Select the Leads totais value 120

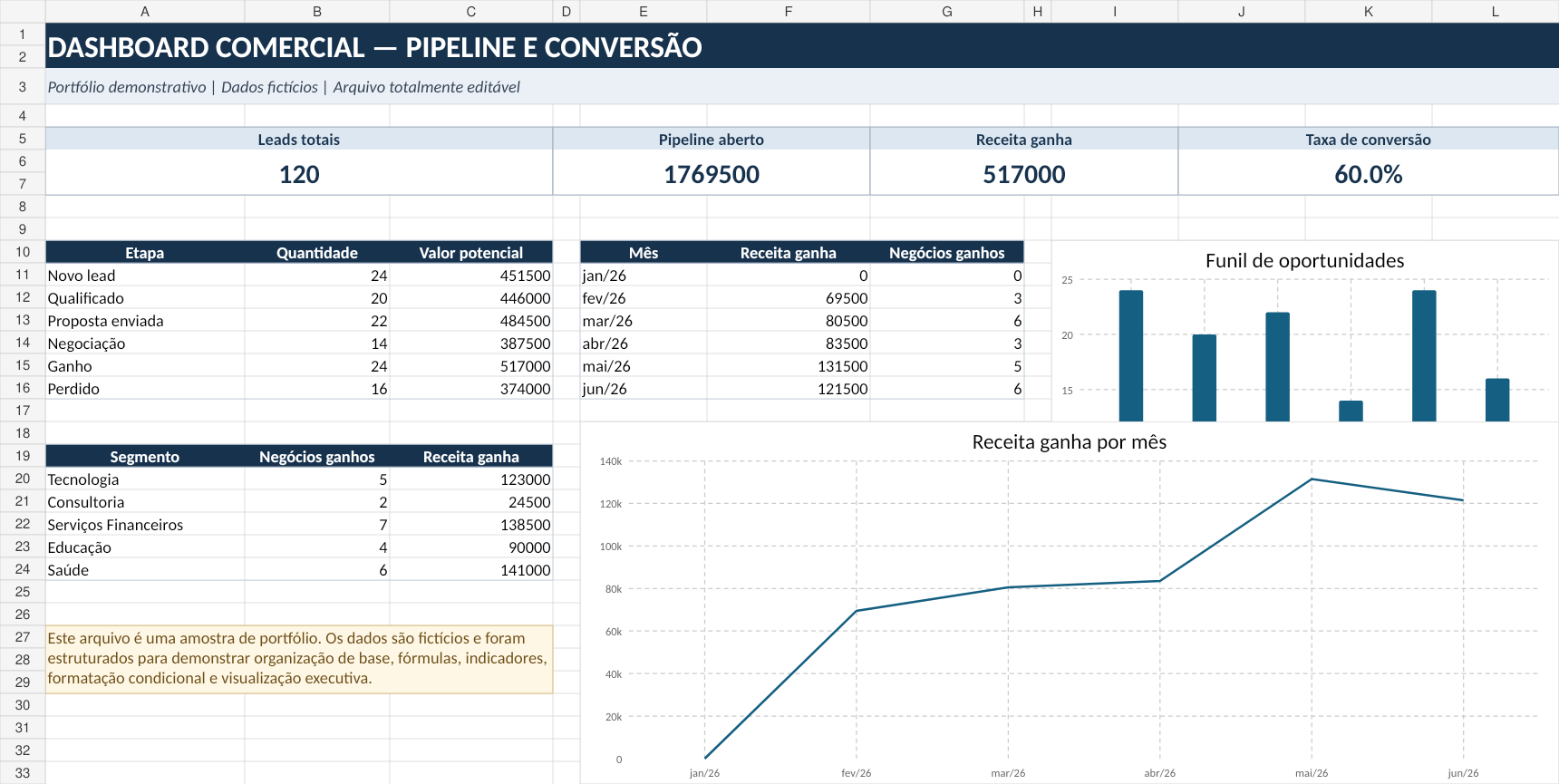[299, 173]
